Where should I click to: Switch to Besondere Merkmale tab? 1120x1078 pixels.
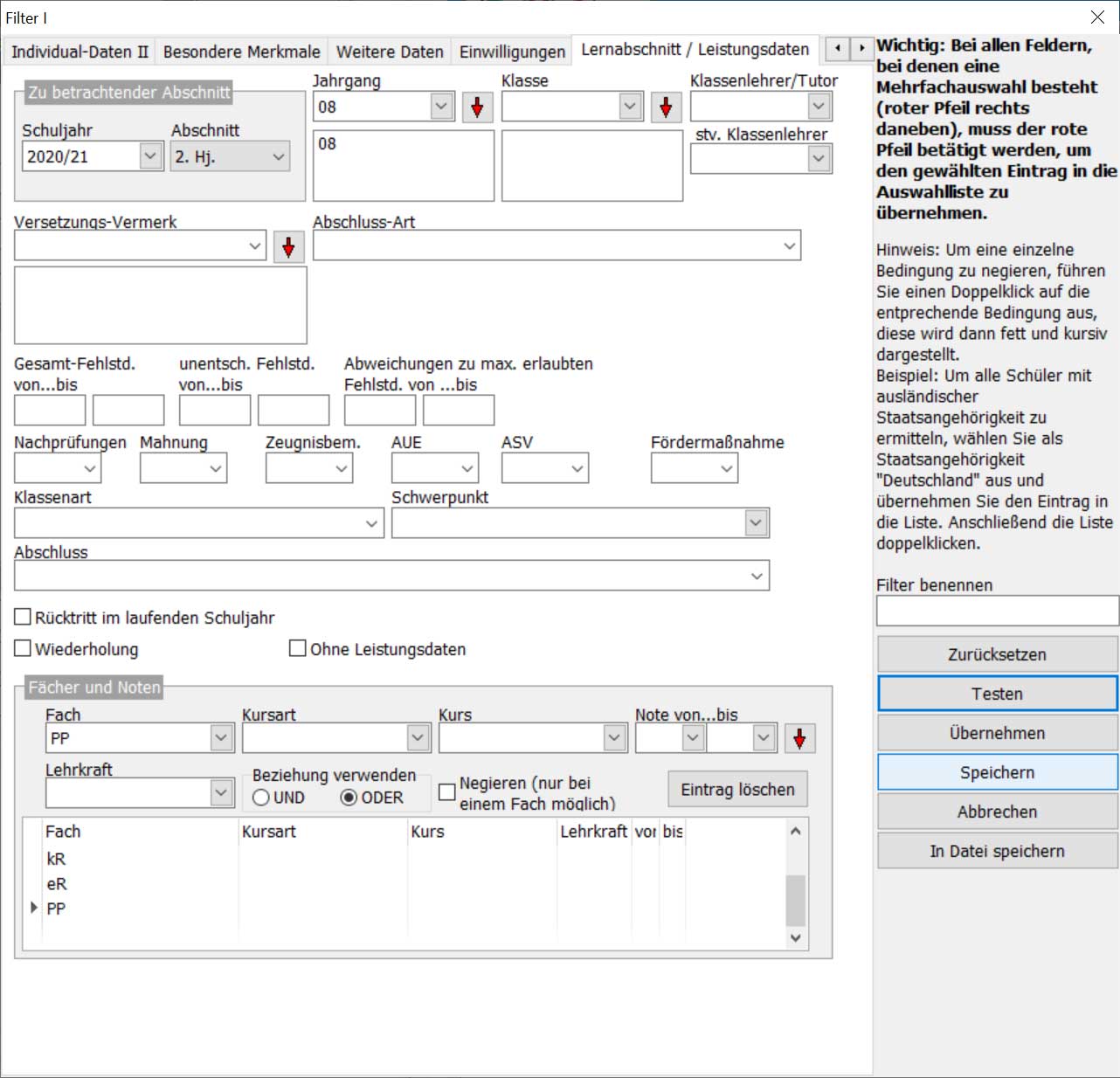coord(241,52)
